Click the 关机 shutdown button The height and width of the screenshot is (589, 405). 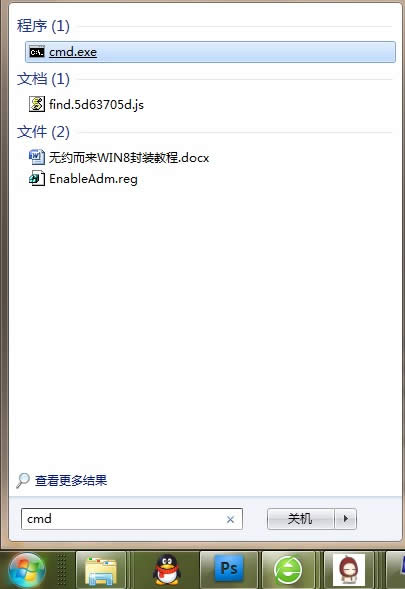coord(300,519)
